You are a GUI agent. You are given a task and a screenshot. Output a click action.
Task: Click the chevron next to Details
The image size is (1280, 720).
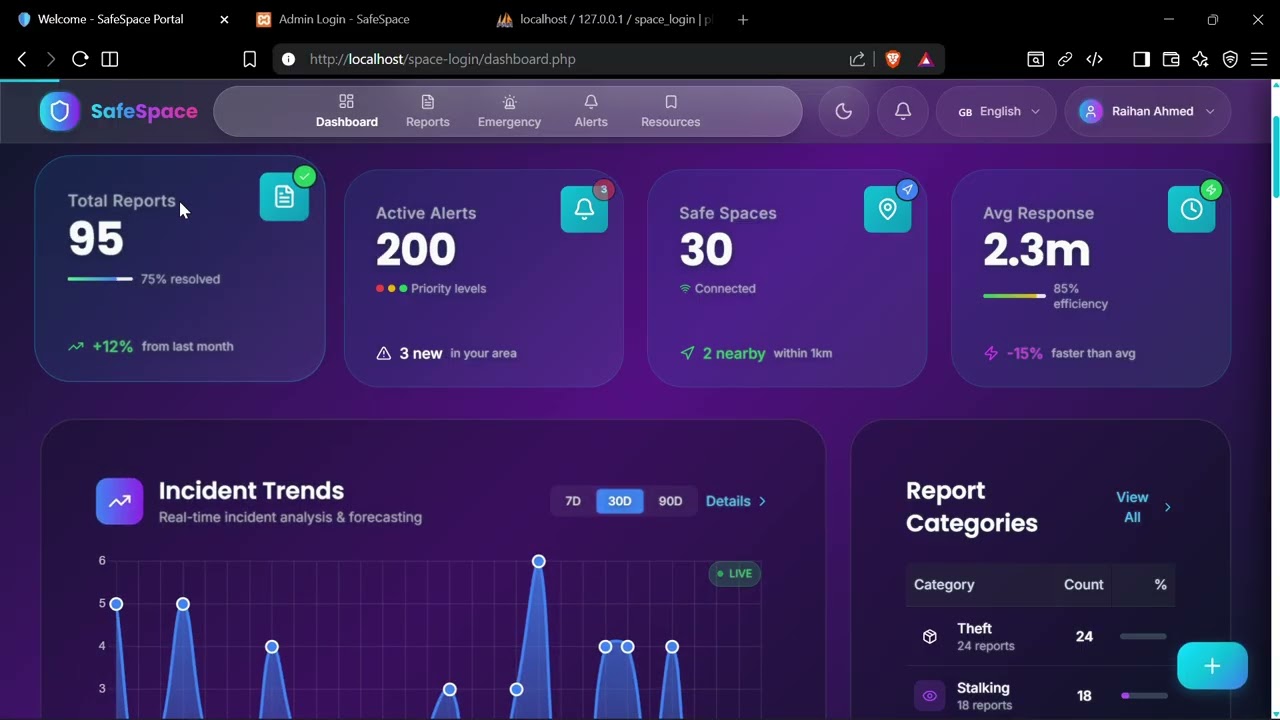point(762,501)
